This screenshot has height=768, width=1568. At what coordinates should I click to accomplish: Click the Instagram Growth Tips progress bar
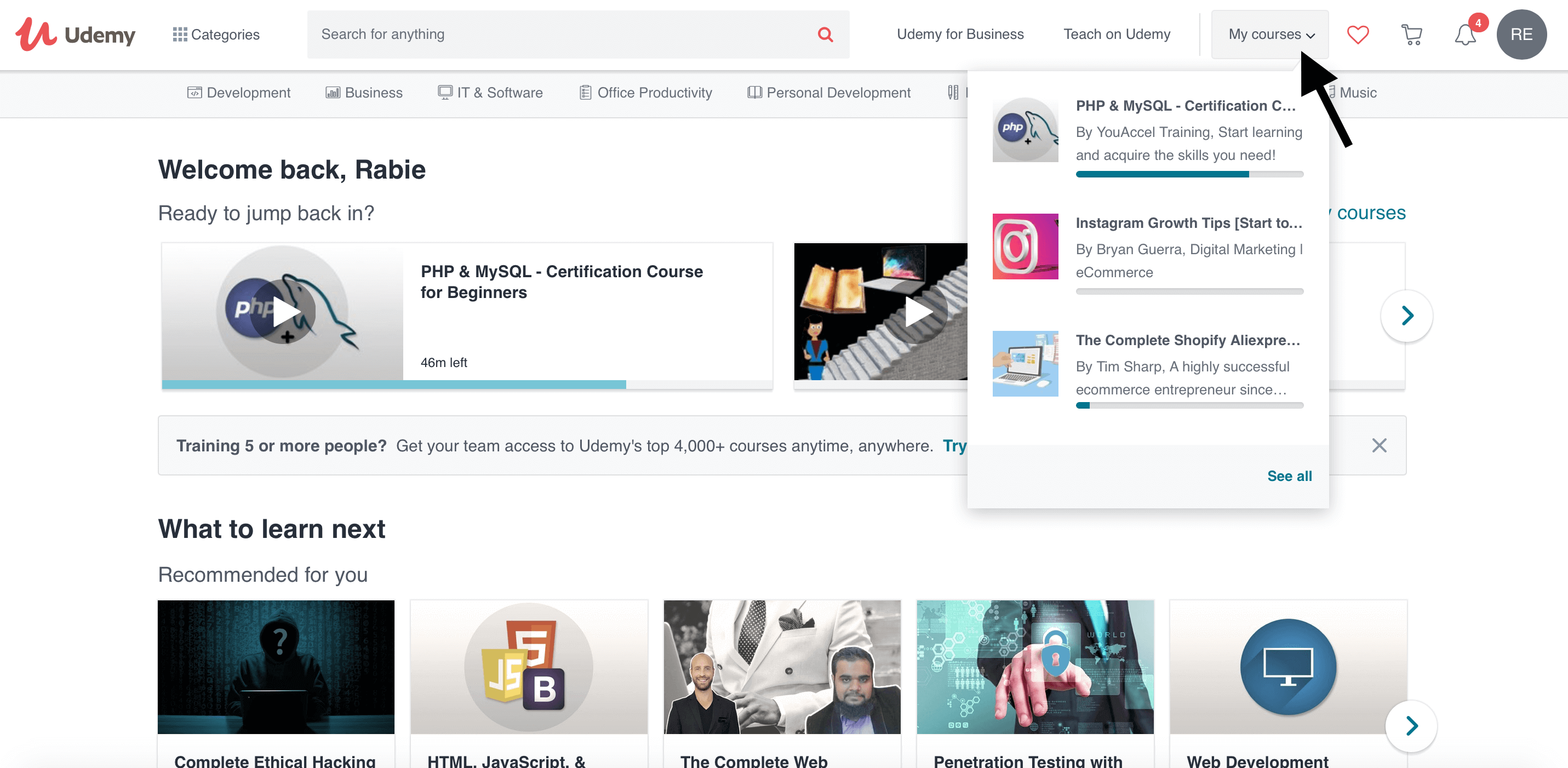[x=1189, y=291]
